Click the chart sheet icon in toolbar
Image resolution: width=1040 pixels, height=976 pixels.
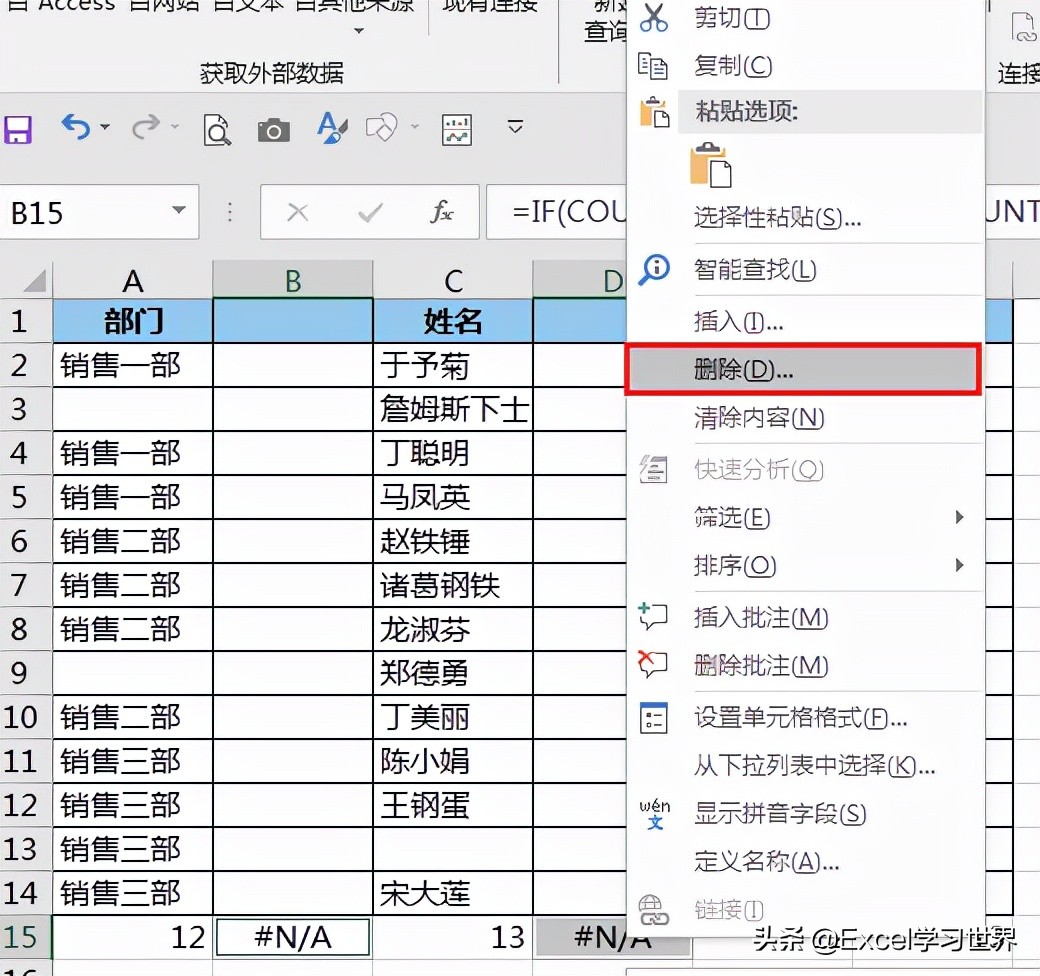point(457,129)
